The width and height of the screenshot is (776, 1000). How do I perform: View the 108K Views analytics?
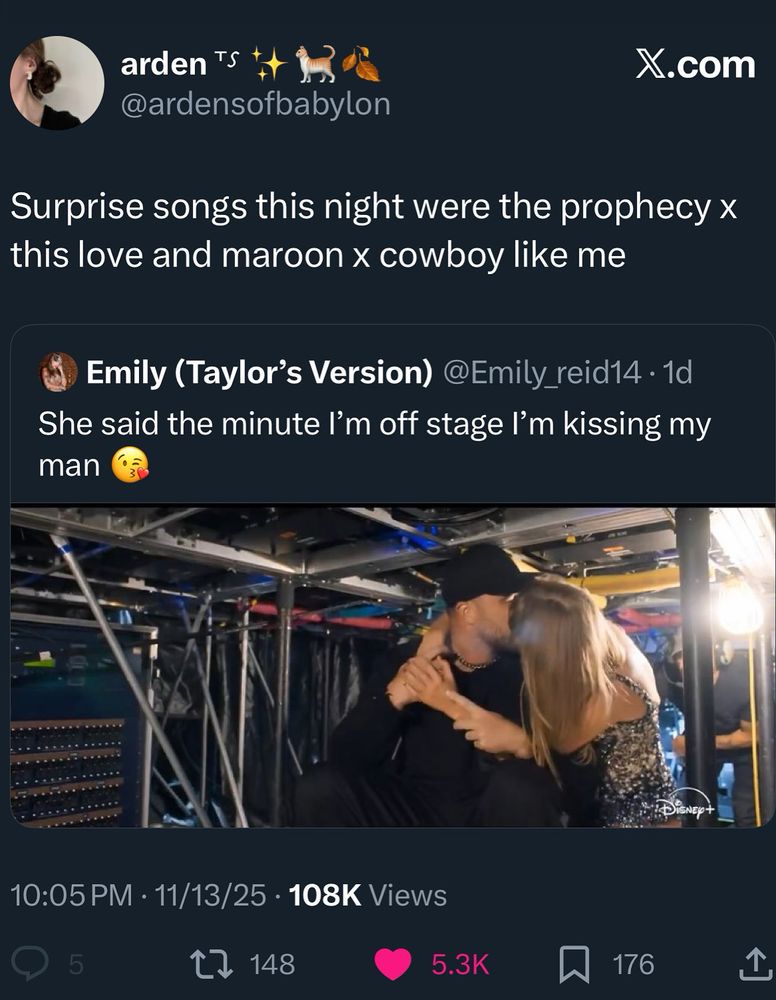coord(367,895)
